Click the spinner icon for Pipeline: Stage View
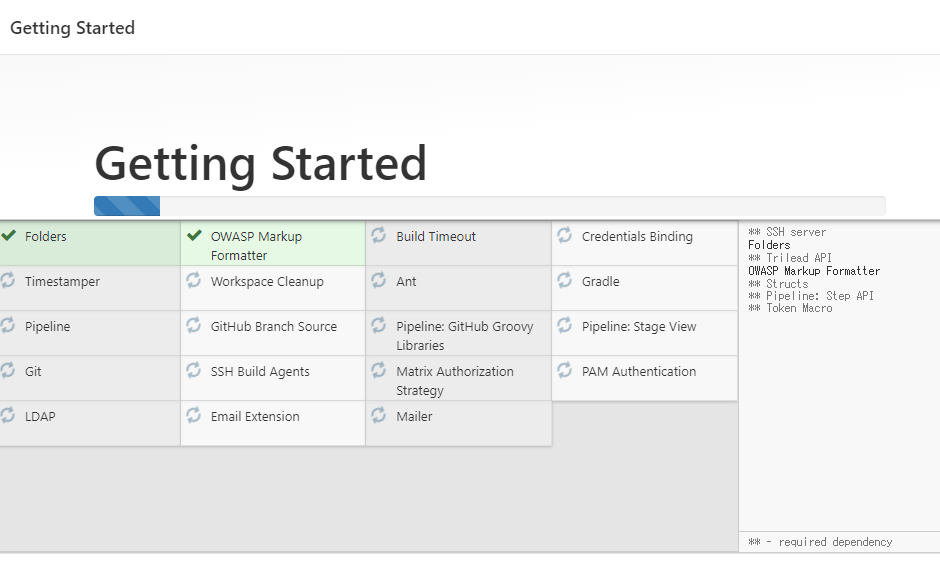The image size is (940, 570). point(564,325)
